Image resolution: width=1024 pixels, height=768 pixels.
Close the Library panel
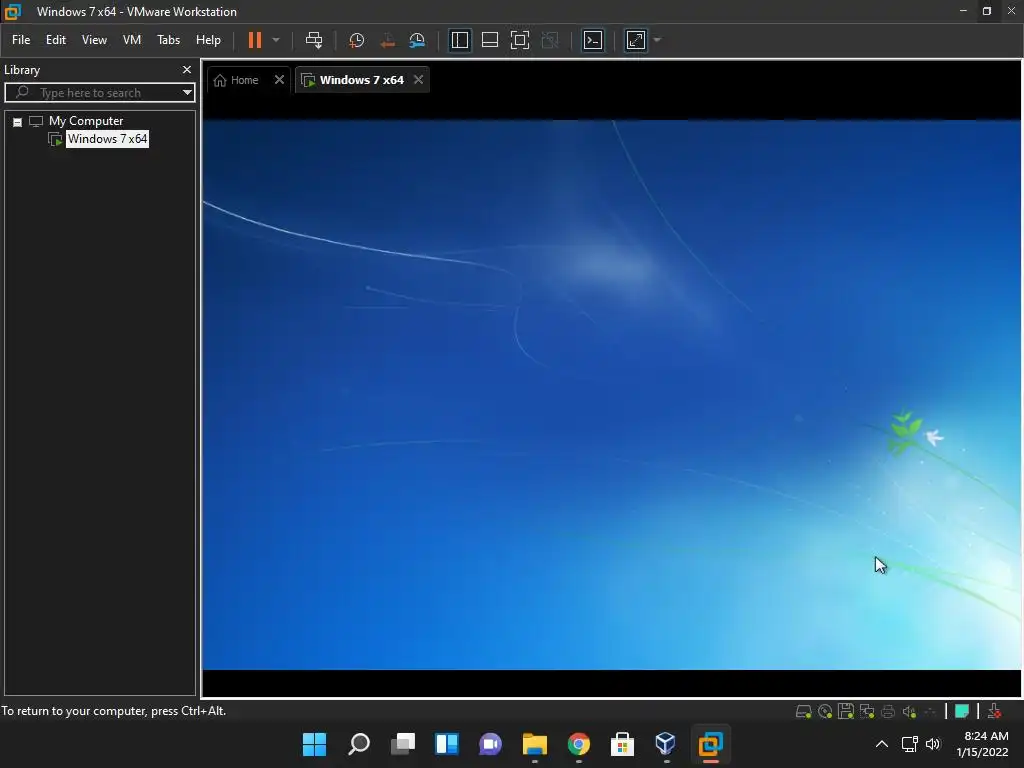(x=187, y=70)
